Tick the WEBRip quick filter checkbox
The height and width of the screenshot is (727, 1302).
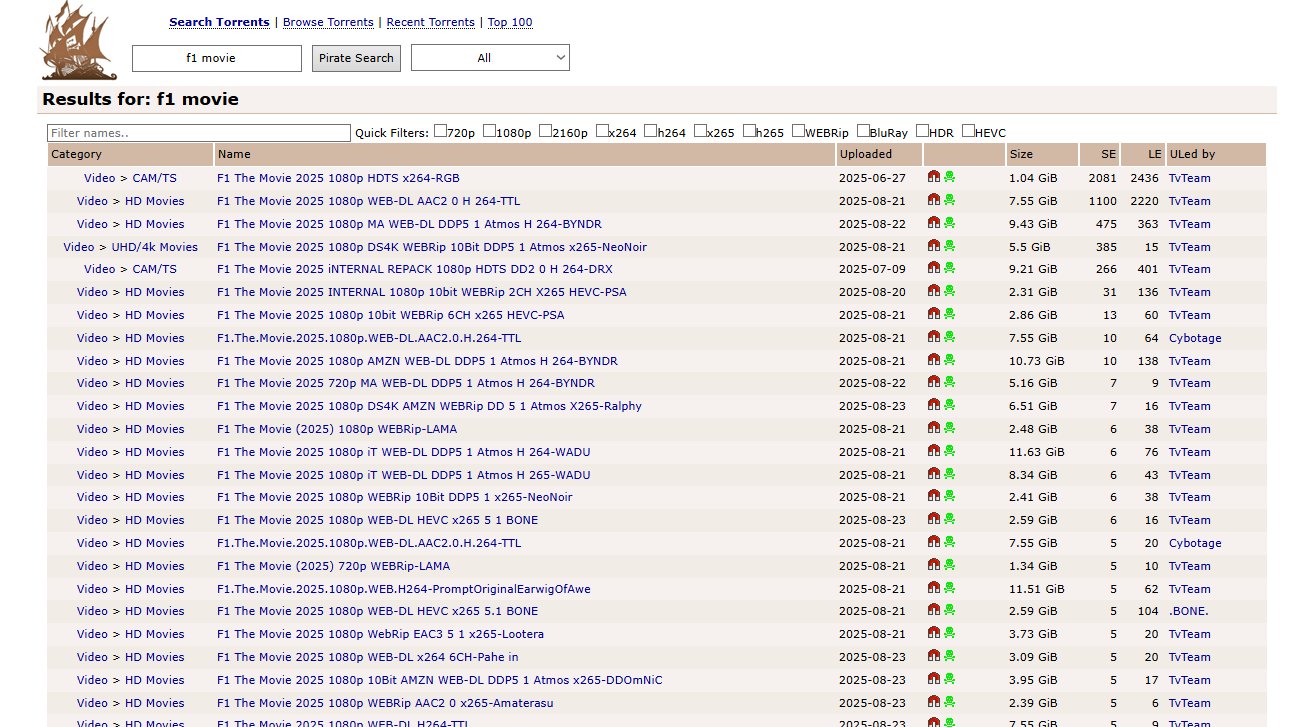pos(798,131)
